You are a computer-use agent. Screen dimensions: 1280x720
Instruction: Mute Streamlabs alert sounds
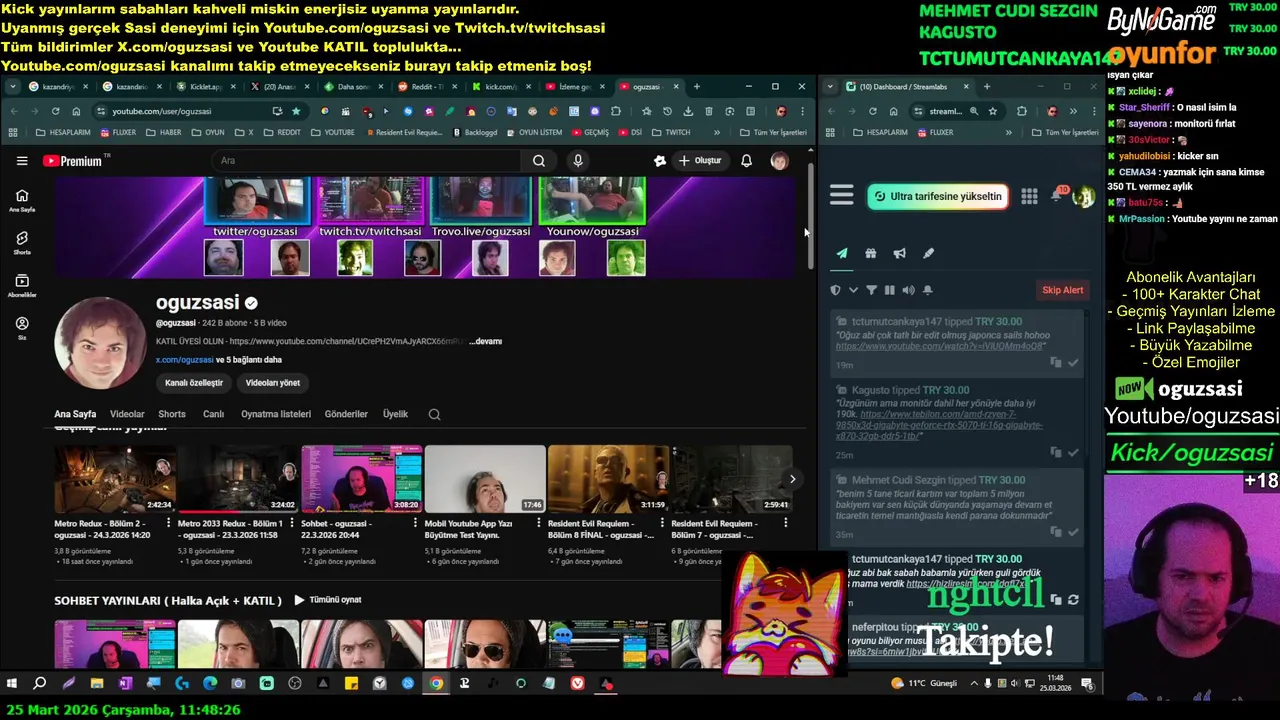click(908, 290)
